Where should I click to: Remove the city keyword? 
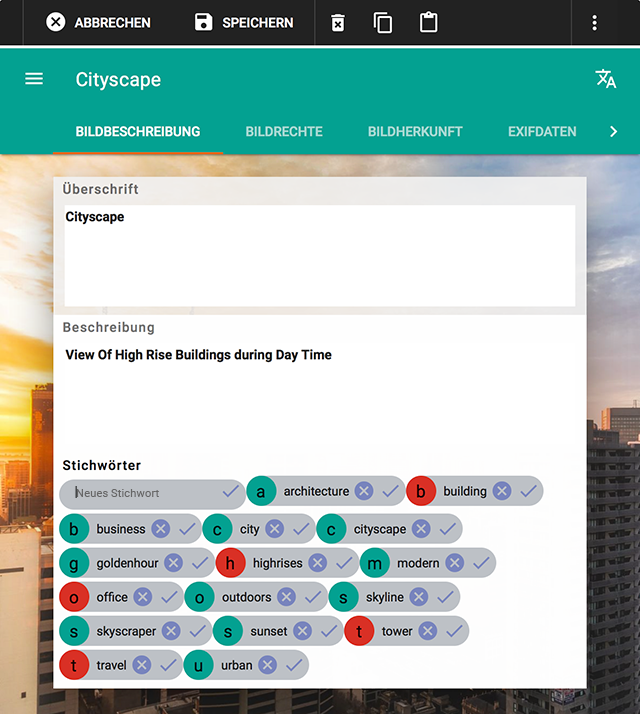274,529
